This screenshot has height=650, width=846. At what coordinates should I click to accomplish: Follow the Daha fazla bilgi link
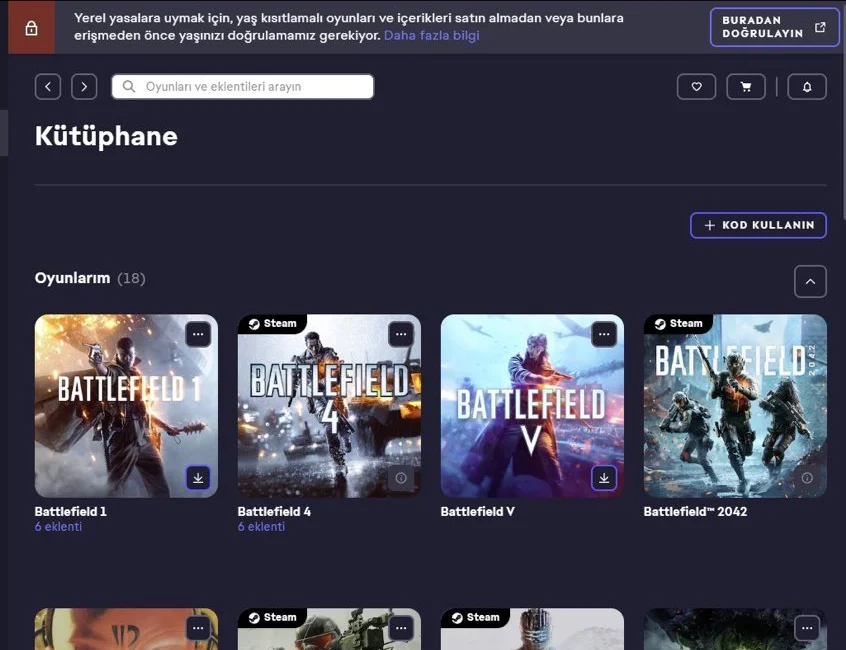point(432,35)
